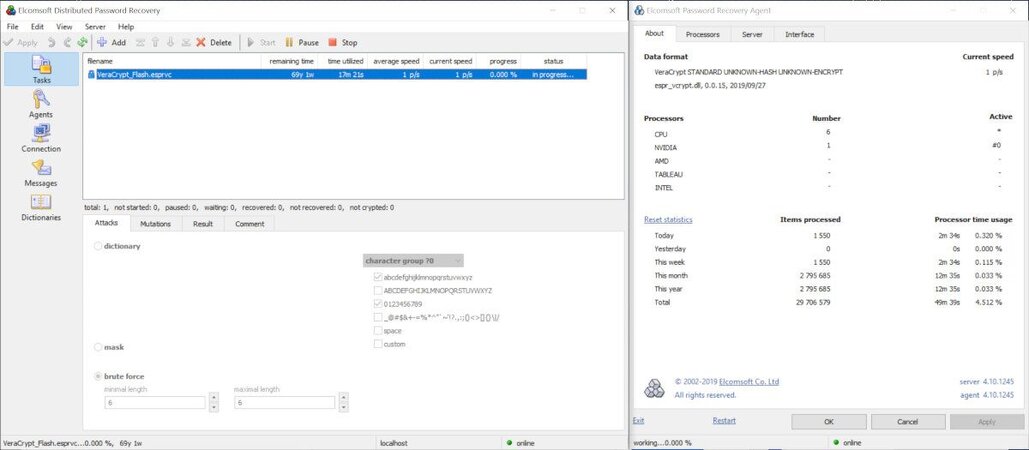Click the minimal length input field
This screenshot has height=450, width=1029.
tap(155, 402)
